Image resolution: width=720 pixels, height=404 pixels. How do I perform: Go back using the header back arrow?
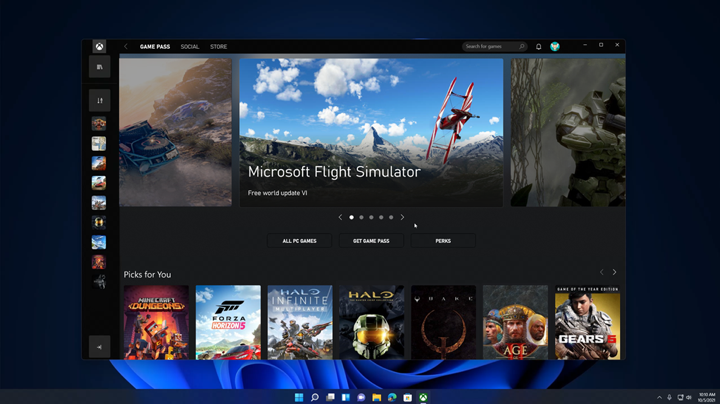(x=126, y=46)
